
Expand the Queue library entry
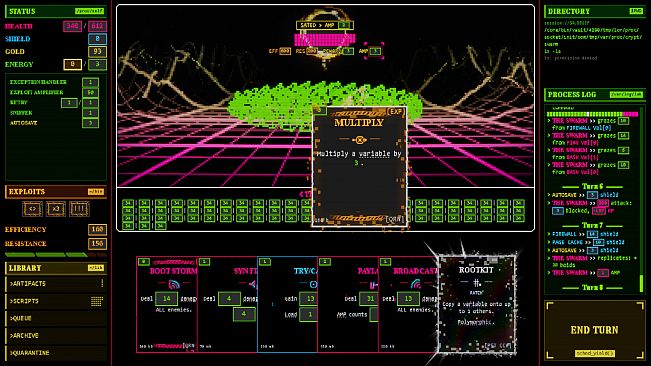point(56,318)
